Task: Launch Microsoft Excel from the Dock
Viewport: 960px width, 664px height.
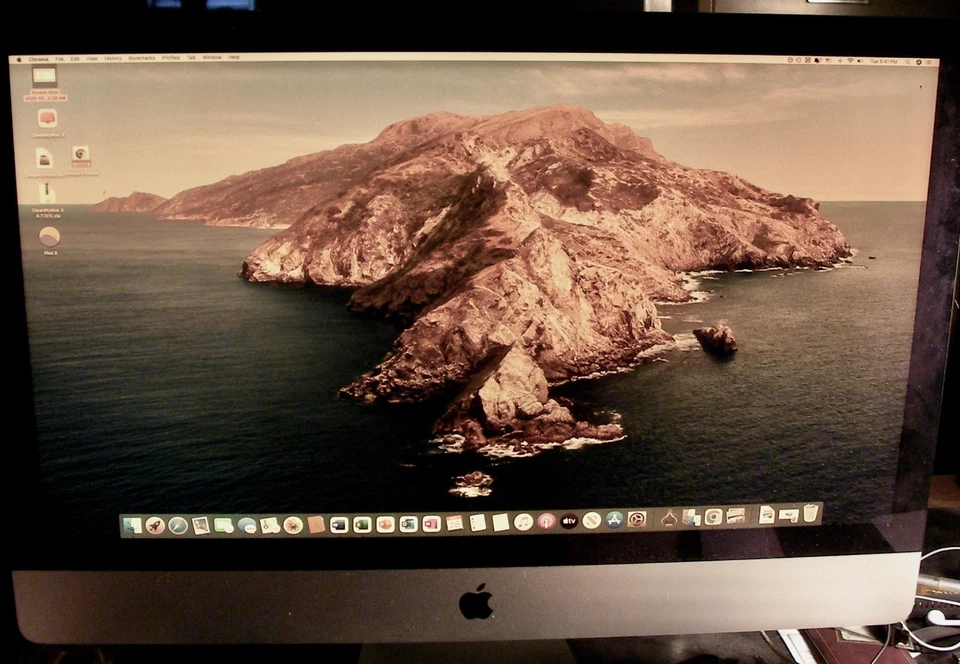Action: click(x=361, y=522)
